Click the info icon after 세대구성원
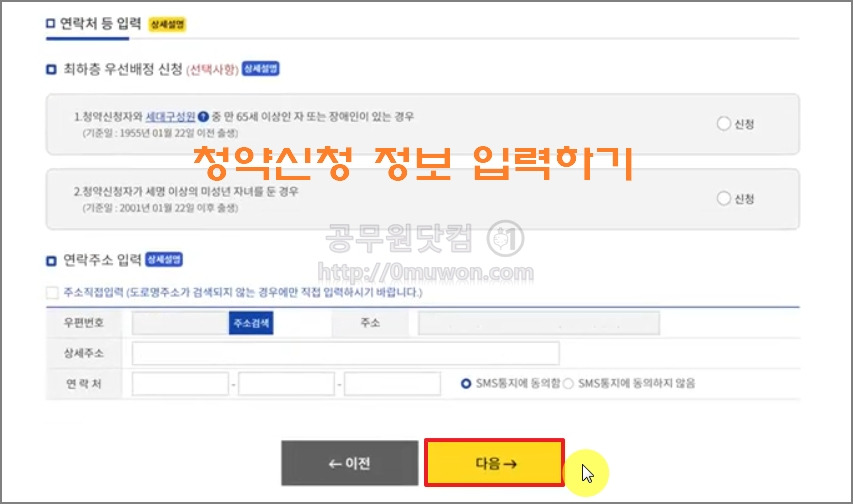Viewport: 853px width, 504px height. click(203, 116)
